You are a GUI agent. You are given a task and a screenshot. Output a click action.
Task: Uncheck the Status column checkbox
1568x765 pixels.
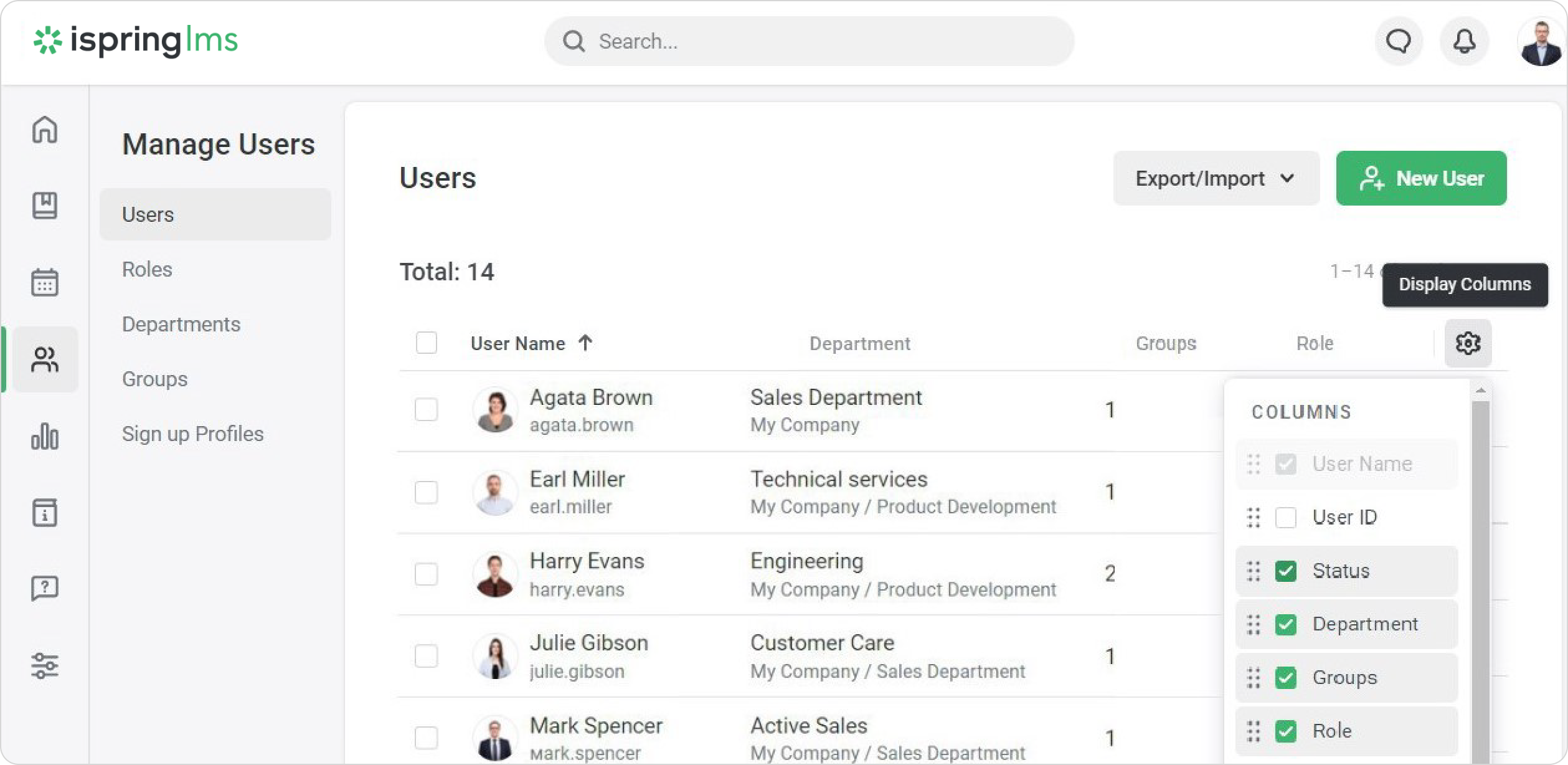point(1285,571)
